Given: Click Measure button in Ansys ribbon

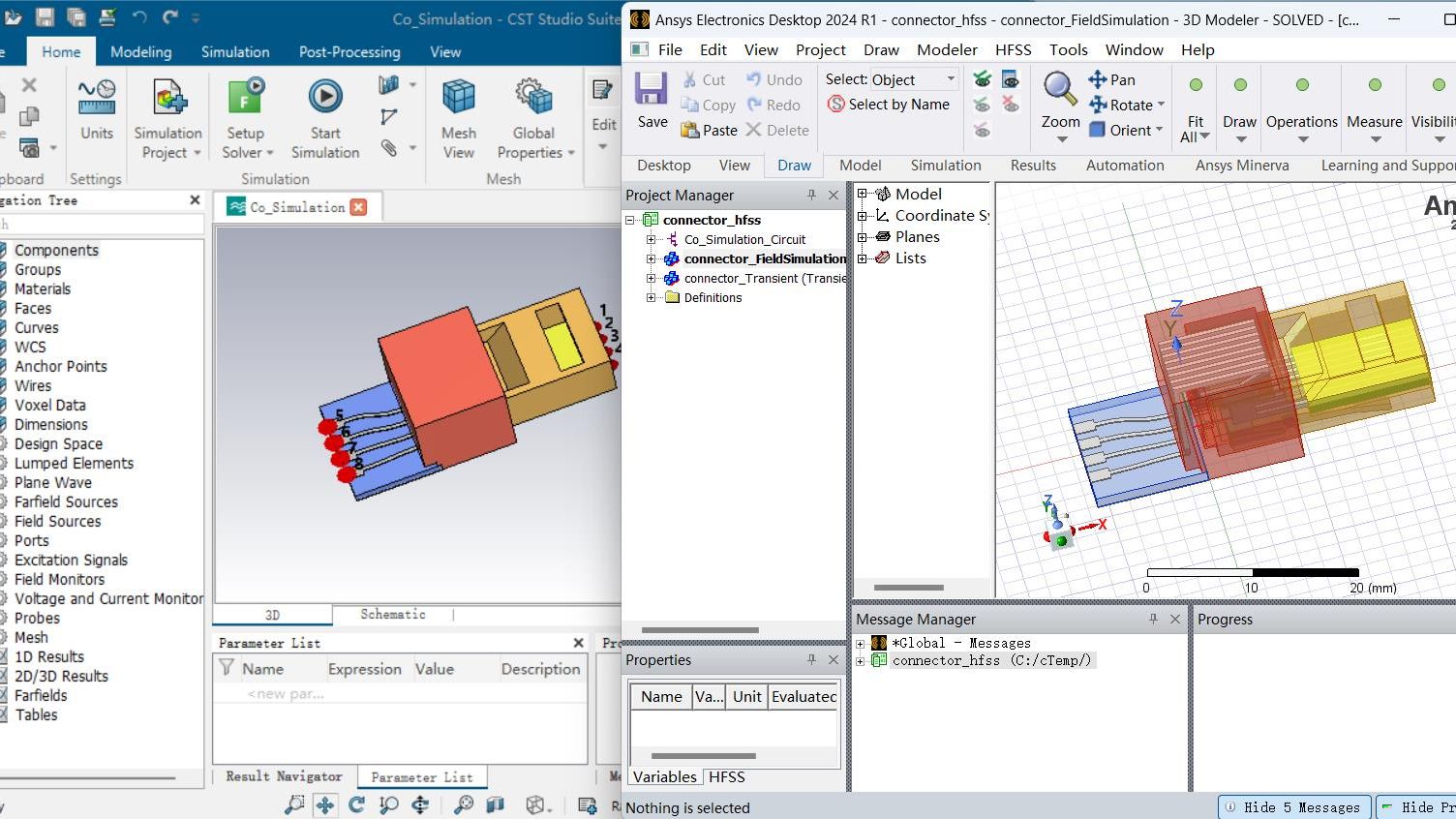Looking at the screenshot, I should pos(1374,109).
